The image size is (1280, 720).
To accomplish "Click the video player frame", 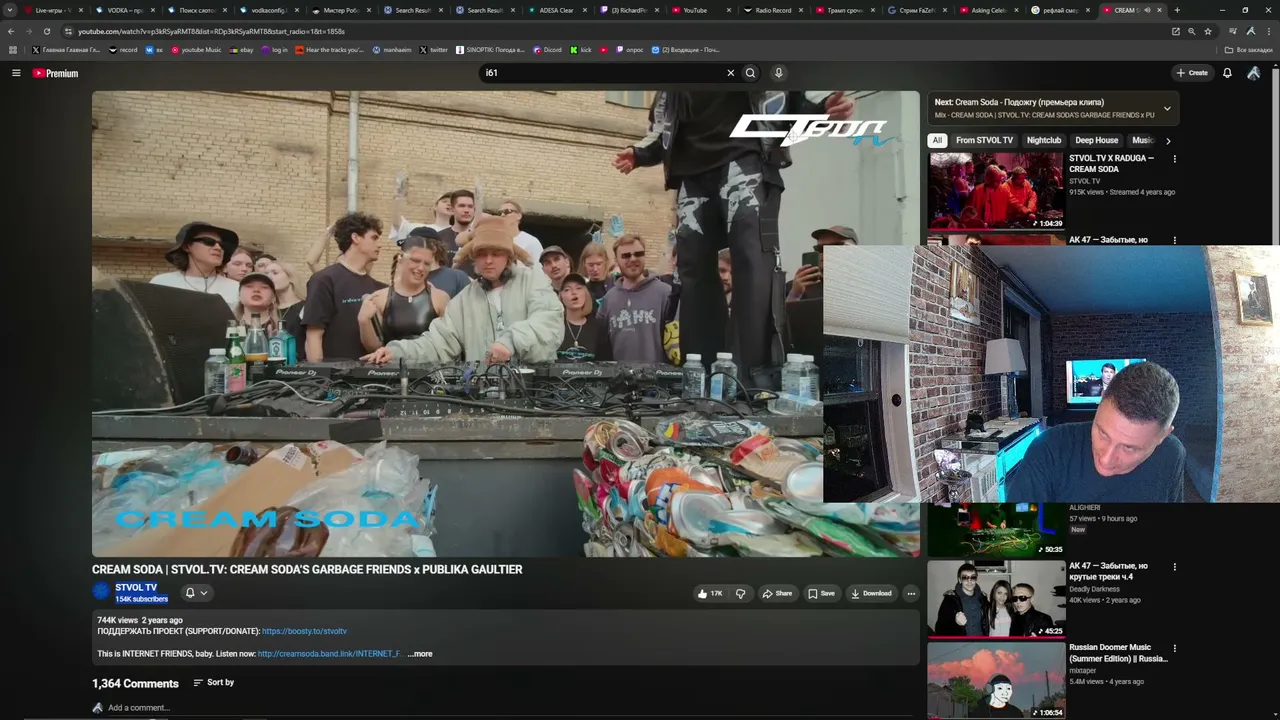I will tap(505, 324).
